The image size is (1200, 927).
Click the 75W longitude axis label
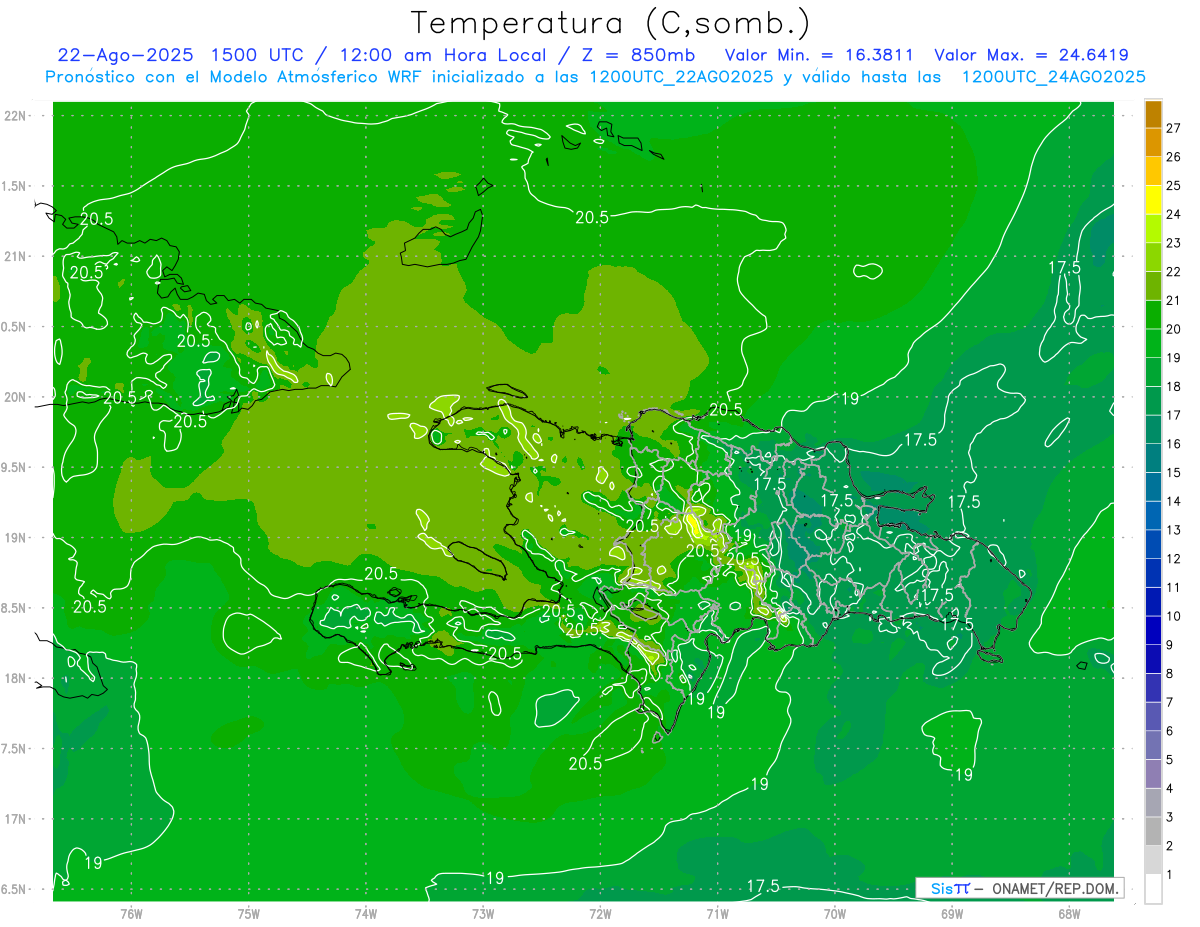point(249,914)
